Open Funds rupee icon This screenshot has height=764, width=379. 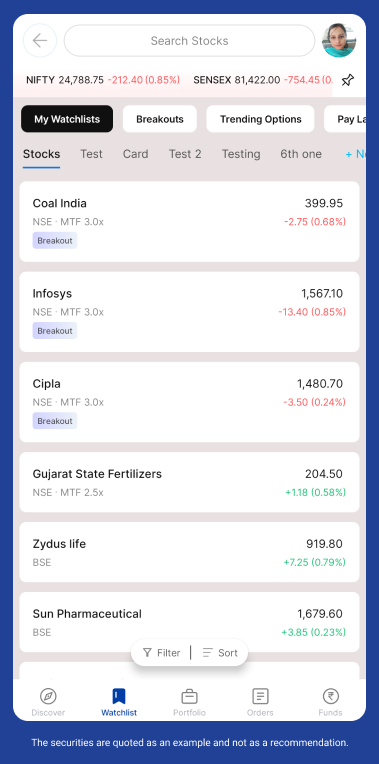(x=330, y=696)
